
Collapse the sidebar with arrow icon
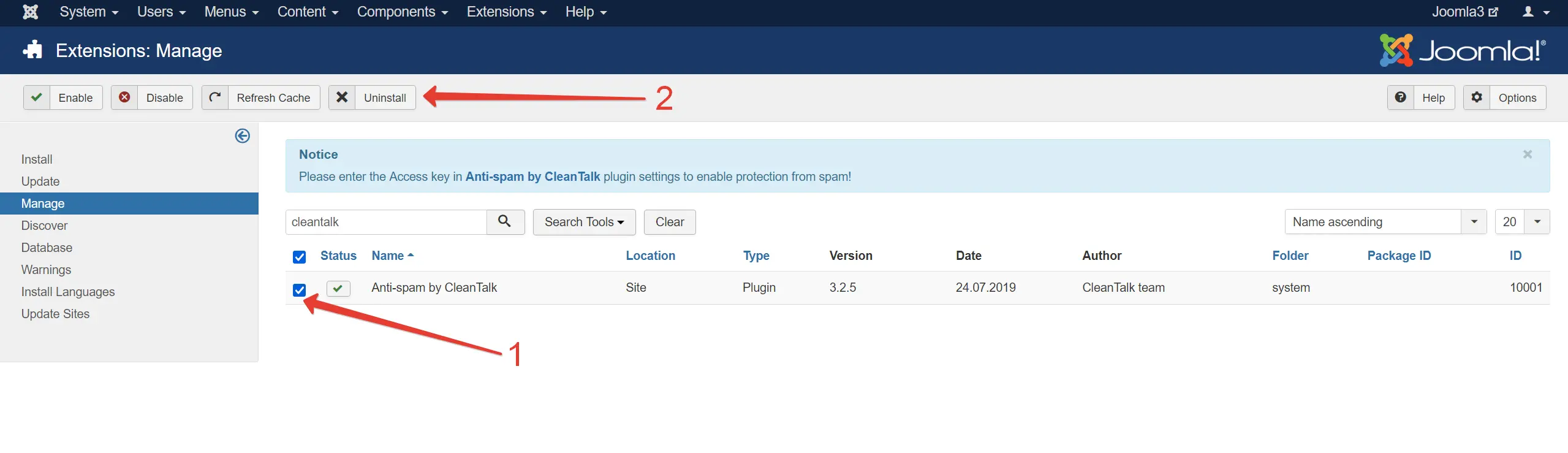(243, 135)
